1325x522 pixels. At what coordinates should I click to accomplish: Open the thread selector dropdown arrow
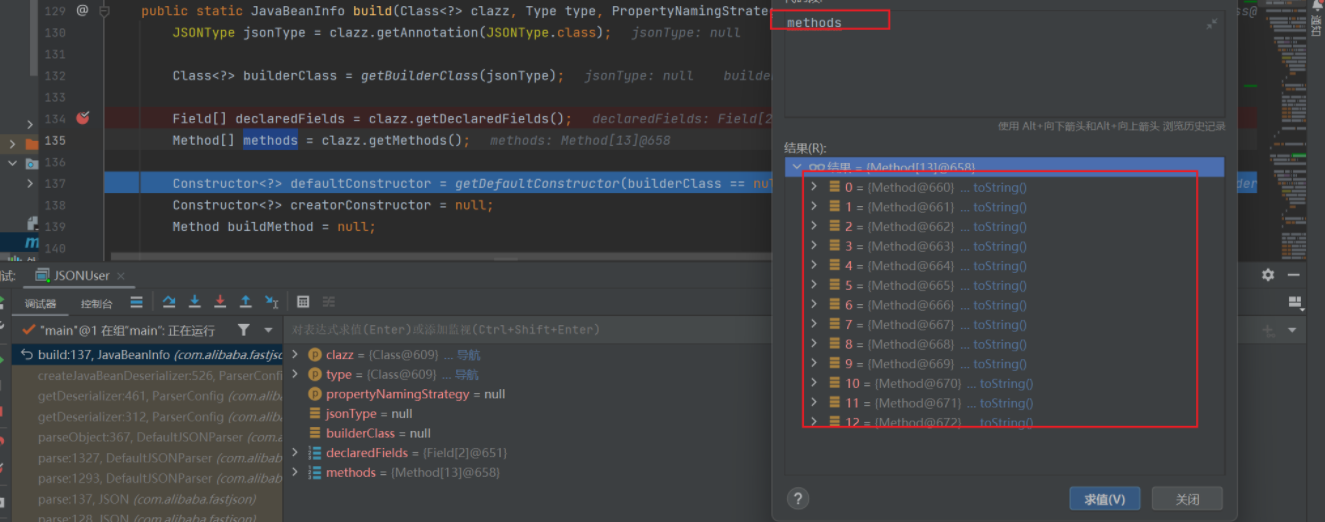[x=268, y=330]
